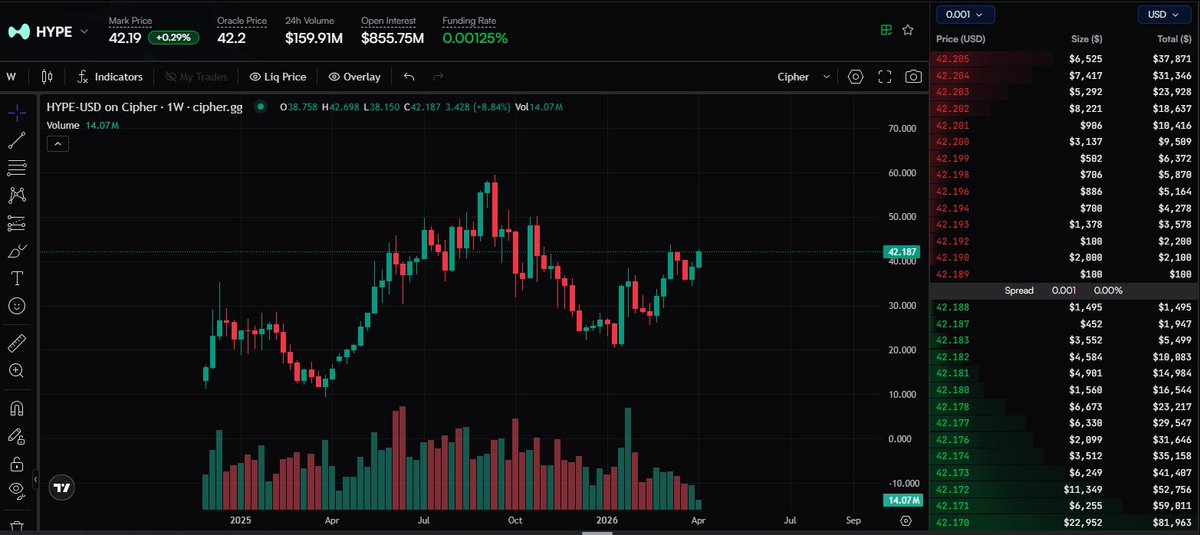This screenshot has height=535, width=1200.
Task: Collapse the drawing toolbar side handle
Action: click(x=37, y=481)
